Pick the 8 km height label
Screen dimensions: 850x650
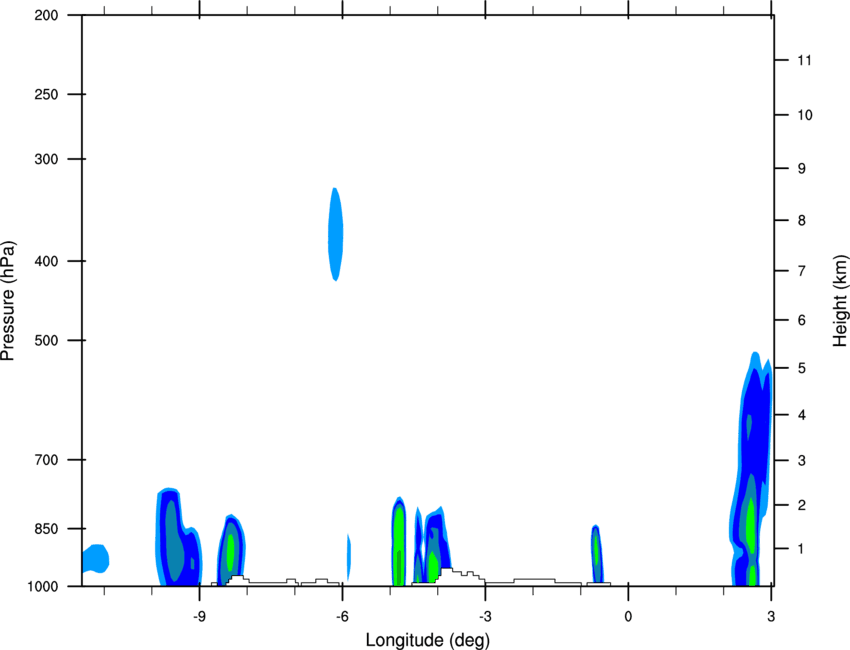point(802,220)
